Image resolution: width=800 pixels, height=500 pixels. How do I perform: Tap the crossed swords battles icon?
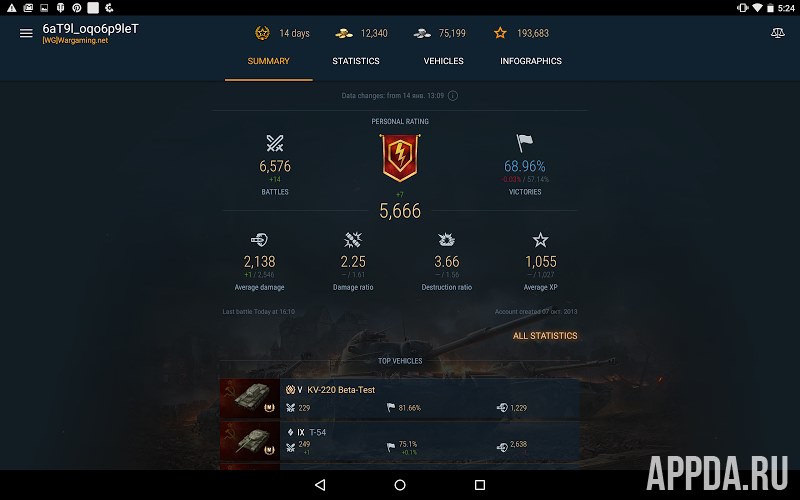pyautogui.click(x=275, y=143)
